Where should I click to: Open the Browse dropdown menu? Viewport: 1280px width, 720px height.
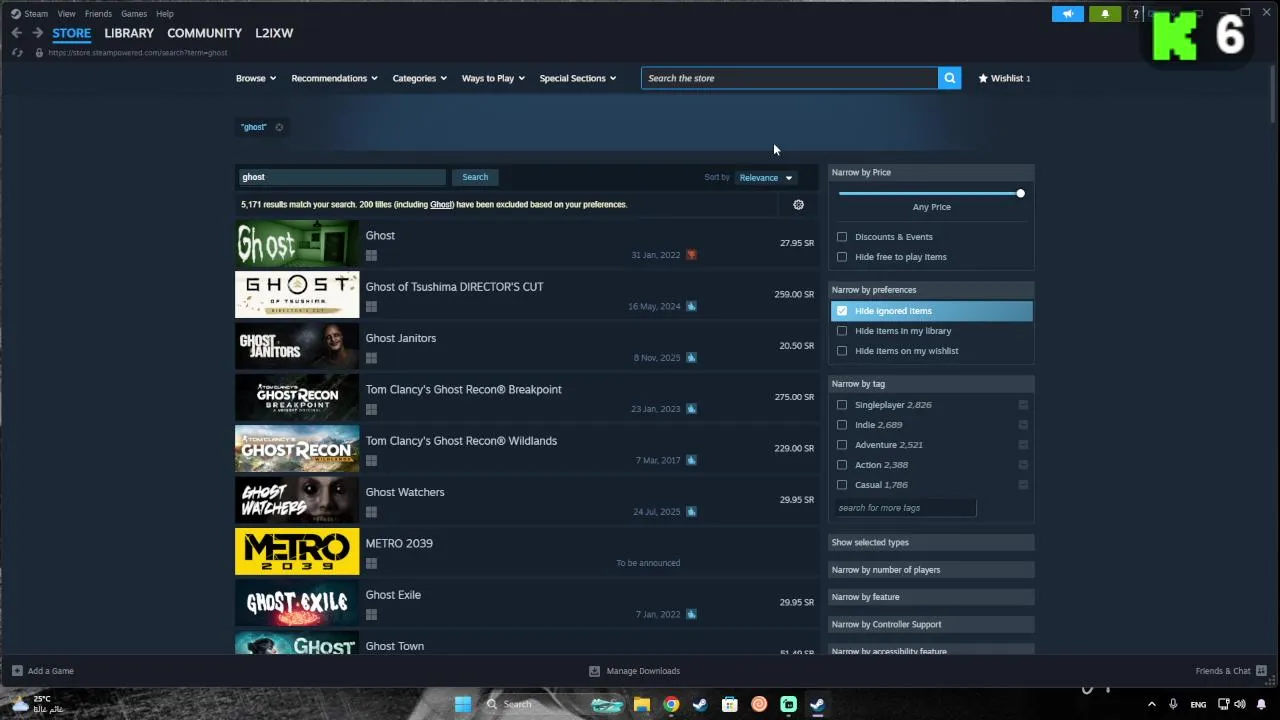256,78
